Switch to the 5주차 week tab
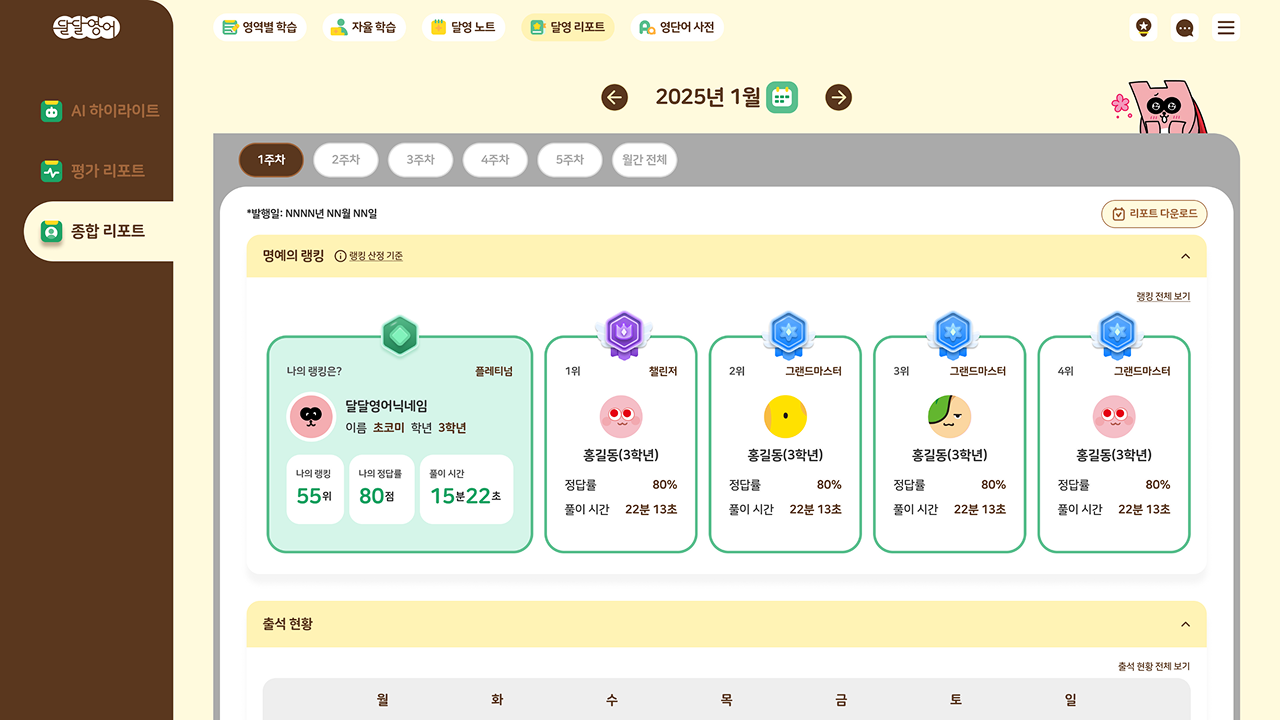This screenshot has width=1280, height=720. click(x=569, y=160)
